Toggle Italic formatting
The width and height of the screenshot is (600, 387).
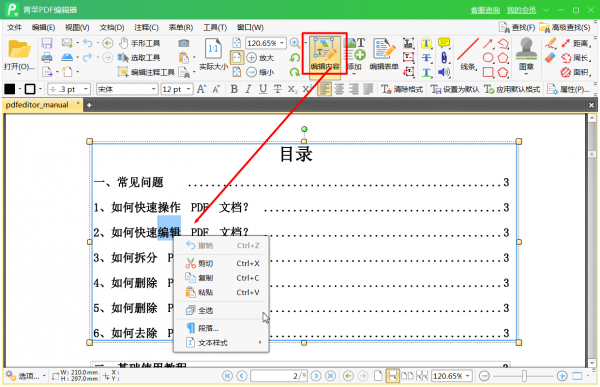tap(248, 89)
